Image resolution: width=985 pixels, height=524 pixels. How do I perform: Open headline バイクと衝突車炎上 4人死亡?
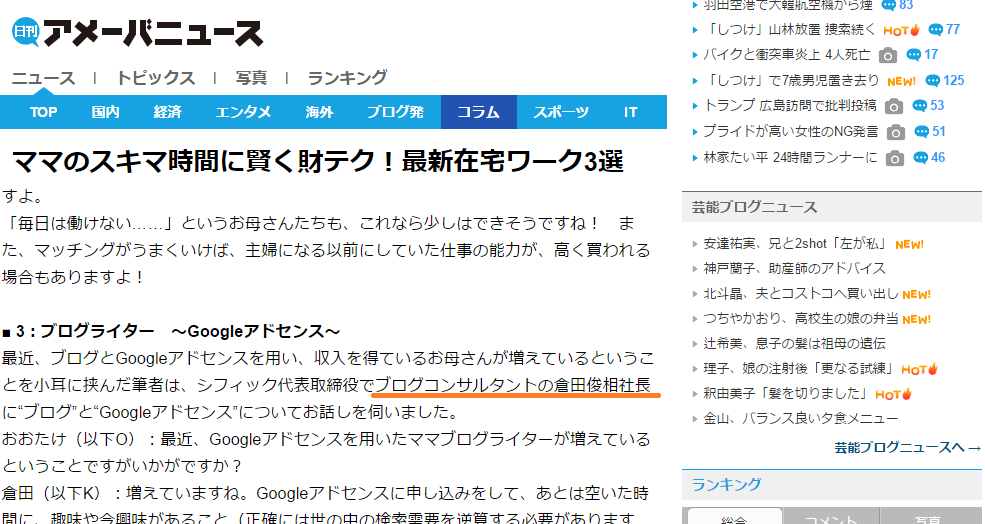[786, 55]
